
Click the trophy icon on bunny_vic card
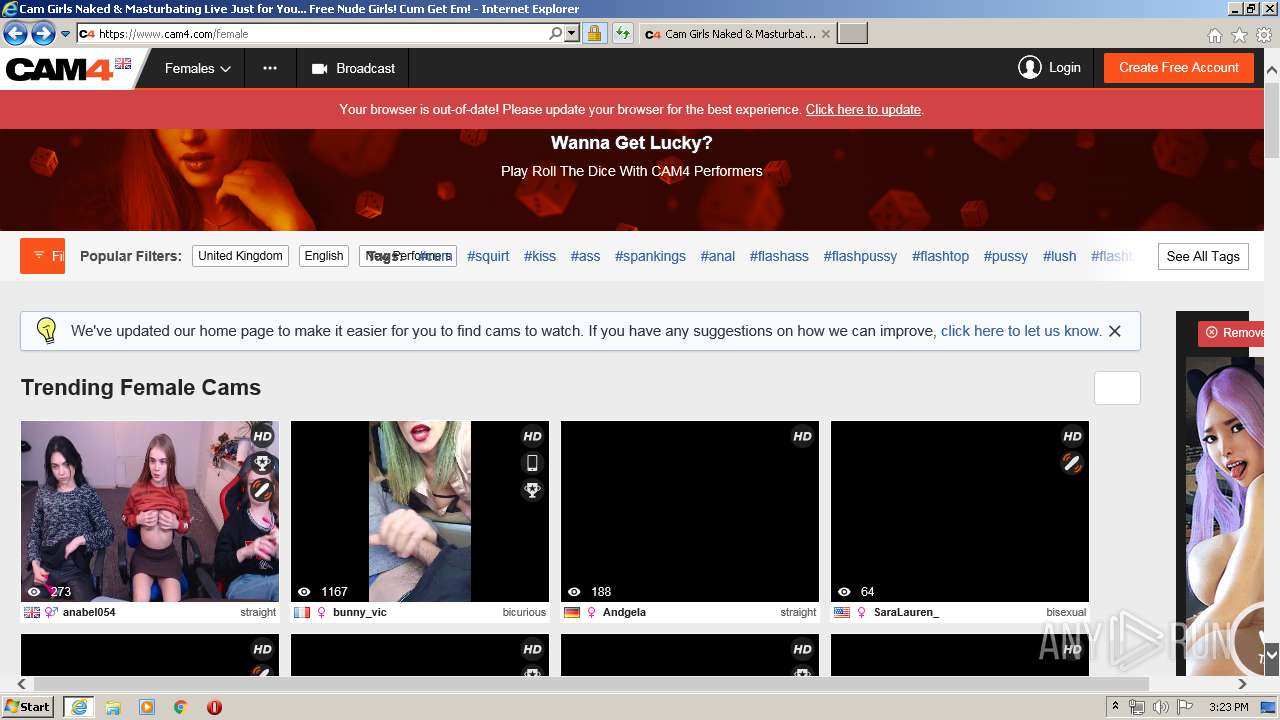pyautogui.click(x=532, y=490)
